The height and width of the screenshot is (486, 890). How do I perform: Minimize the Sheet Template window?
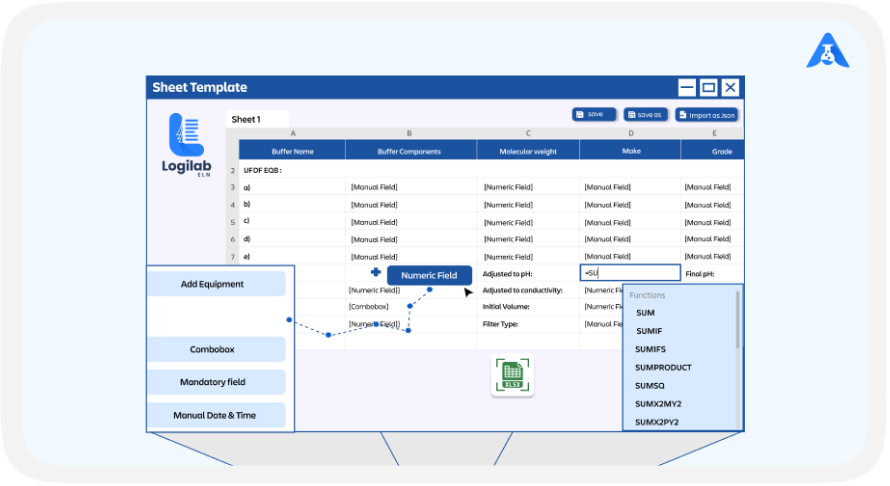pyautogui.click(x=686, y=87)
